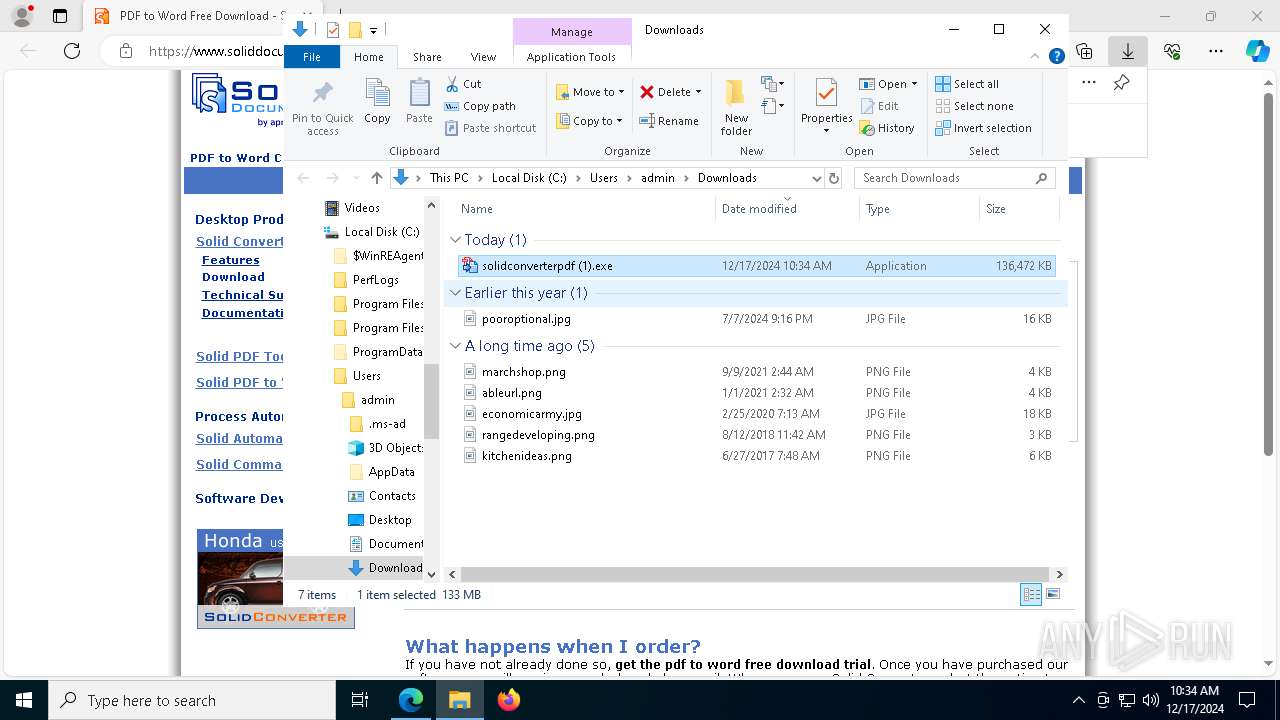Click Cut in Clipboard group
The height and width of the screenshot is (720, 1280).
(x=464, y=84)
